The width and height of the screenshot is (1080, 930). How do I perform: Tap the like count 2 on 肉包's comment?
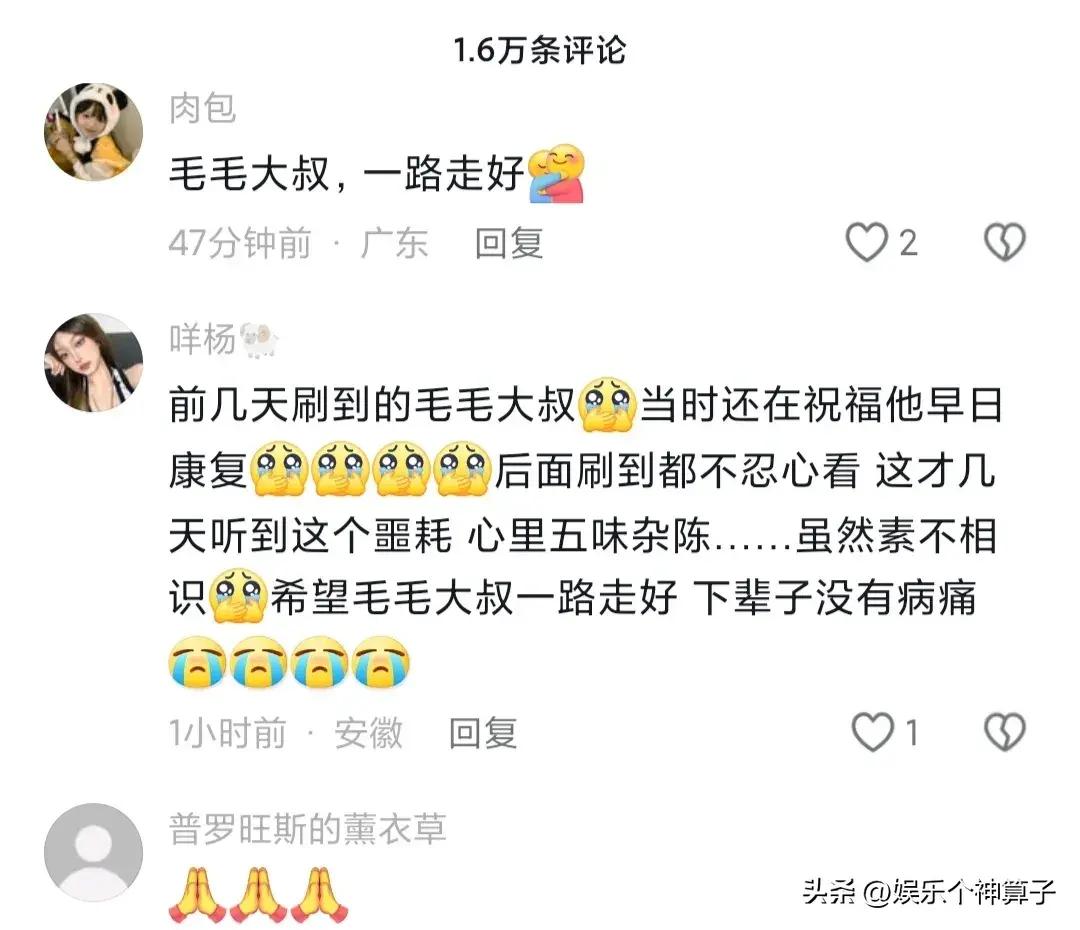tap(908, 243)
